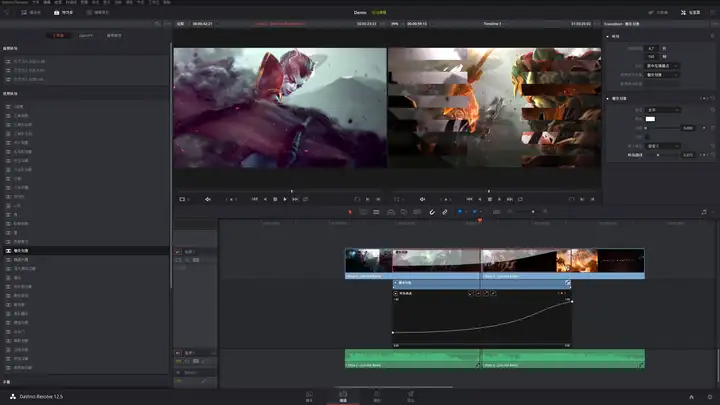The image size is (720, 405).
Task: Switch to the Edit page
Action: click(x=343, y=396)
